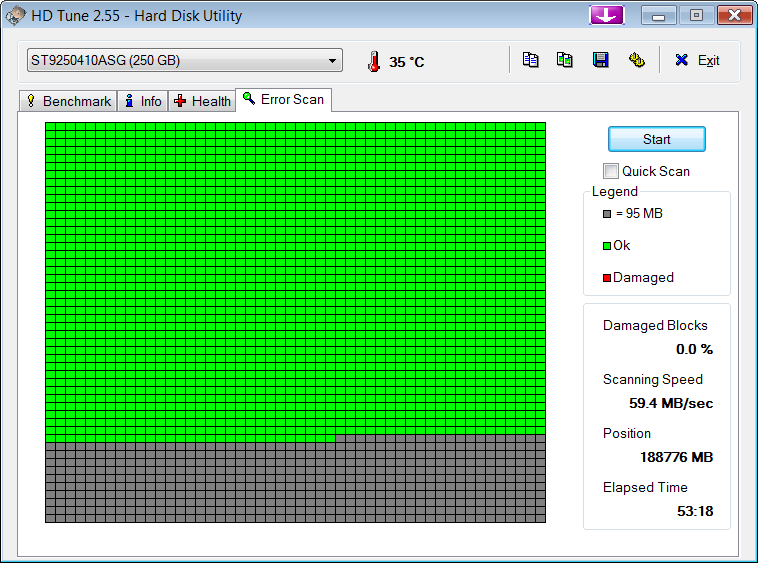Click the green Ok legend swatch

(607, 246)
